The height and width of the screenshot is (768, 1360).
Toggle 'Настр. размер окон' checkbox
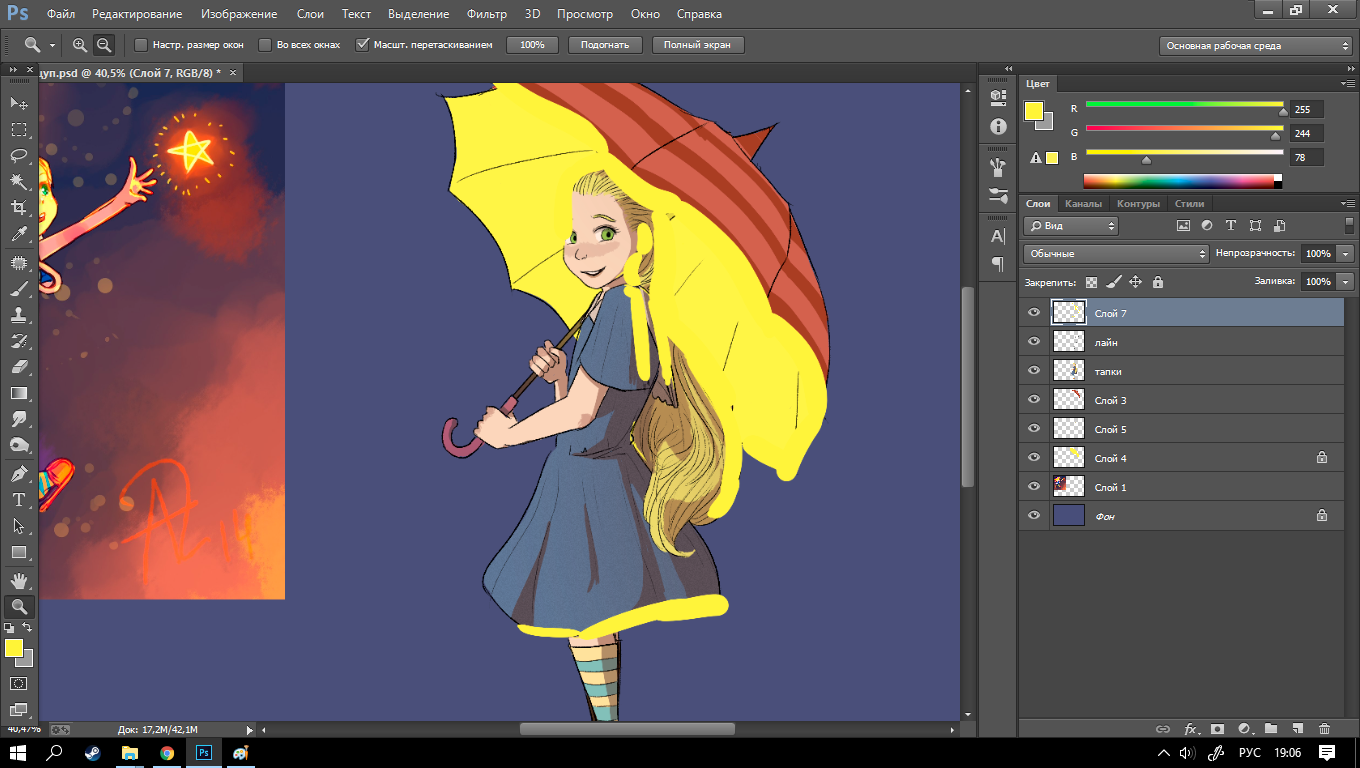pos(141,45)
